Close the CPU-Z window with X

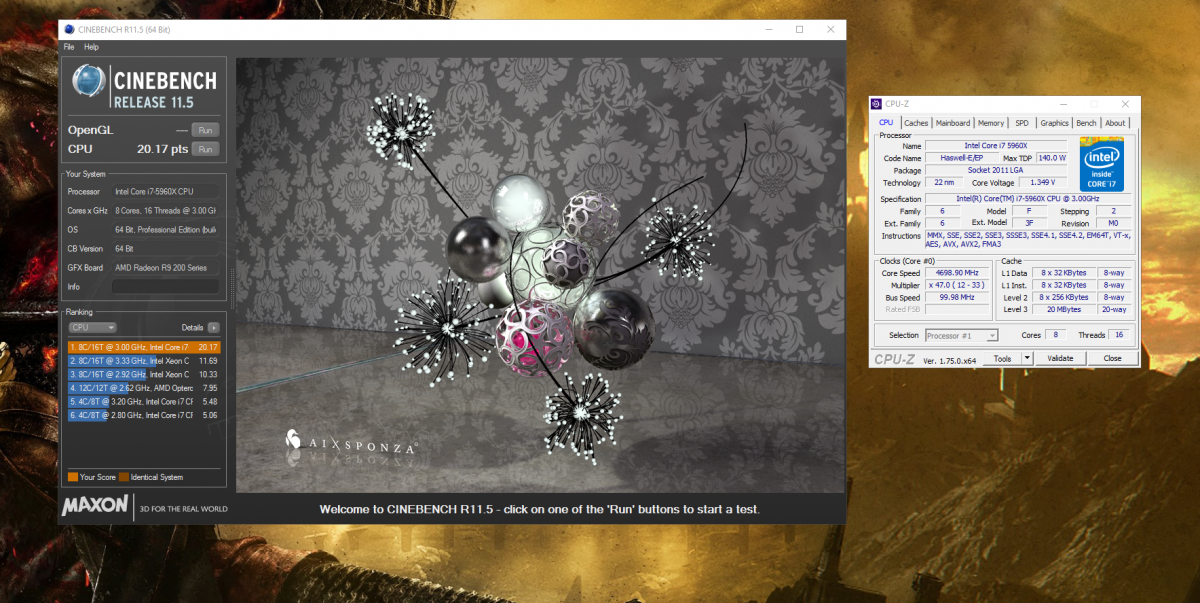pyautogui.click(x=1126, y=103)
